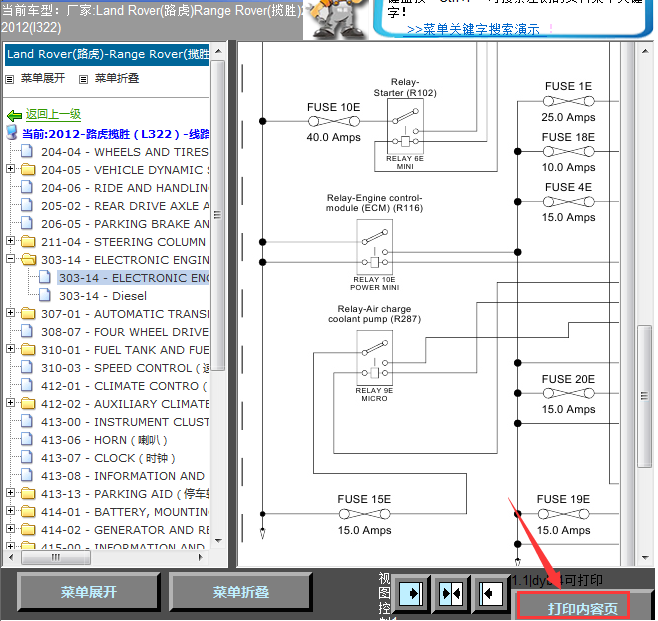Click the tree panel vertical scrollbar thumb
This screenshot has width=658, height=621.
[217, 215]
